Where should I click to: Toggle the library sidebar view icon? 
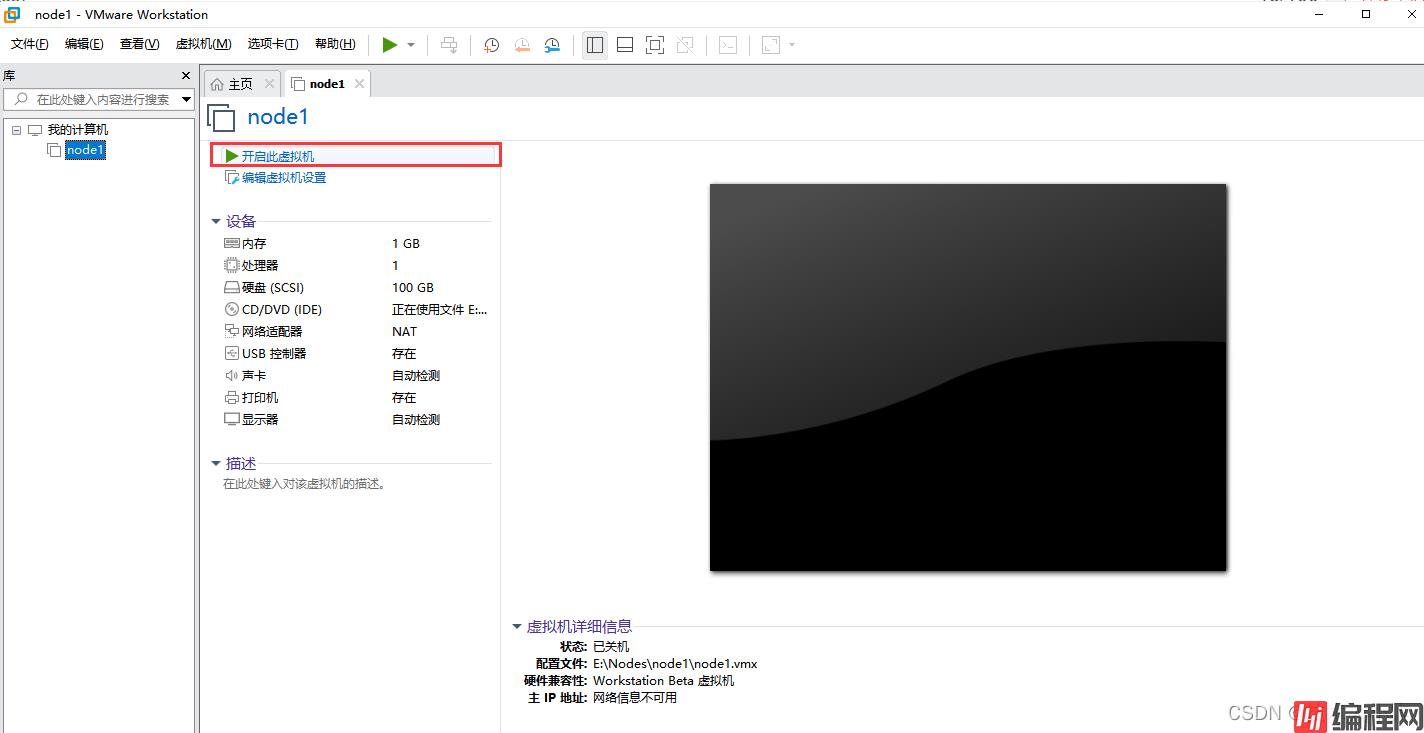[595, 45]
